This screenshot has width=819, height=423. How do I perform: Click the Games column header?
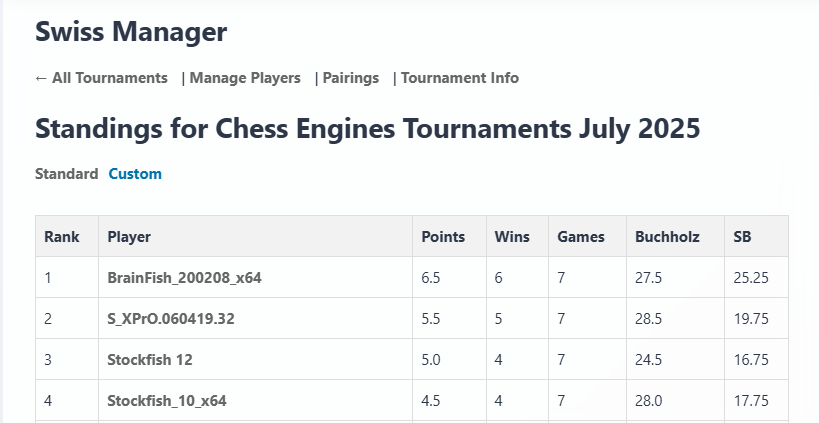point(581,237)
